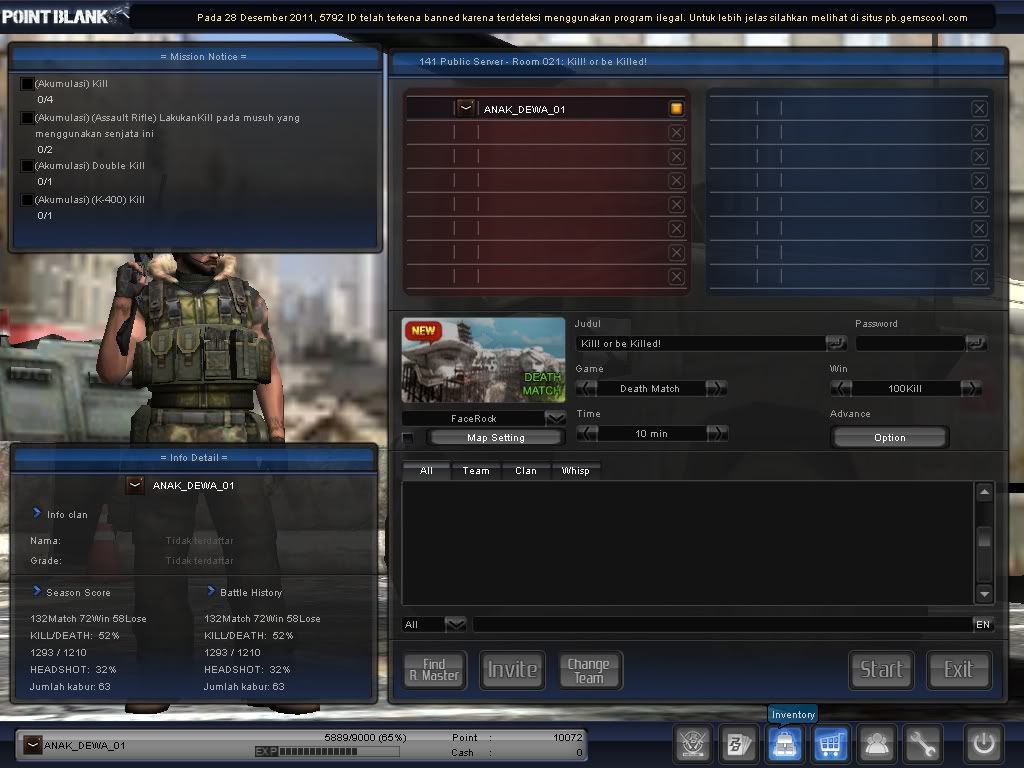1024x768 pixels.
Task: Click the power exit icon
Action: 984,743
